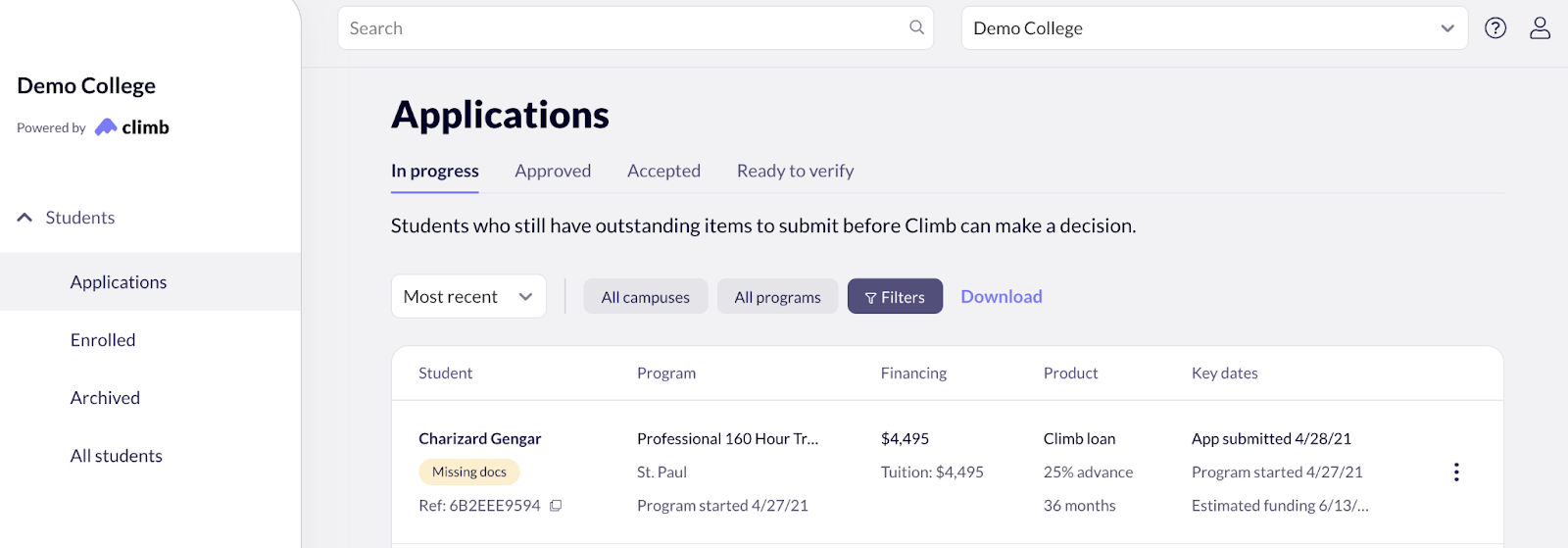Focus the Search input field
Screen dimensions: 1568x548
635,28
